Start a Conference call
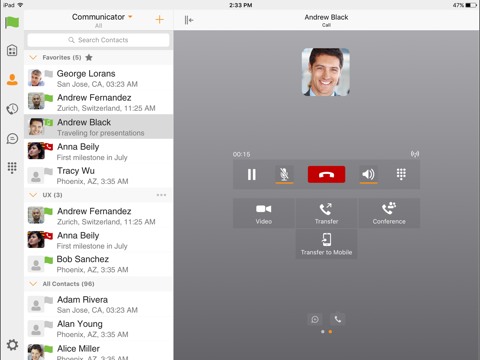Screen dimensions: 480x360 pyautogui.click(x=389, y=213)
